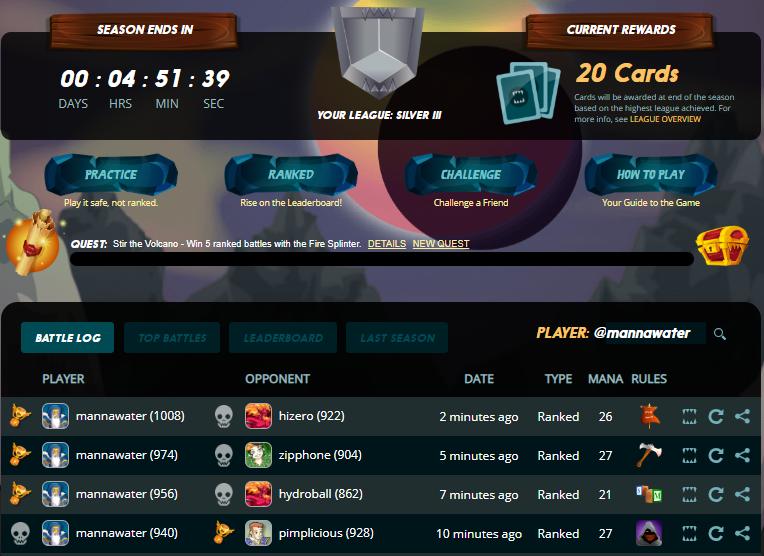
Task: Open the Leaderboard tab
Action: point(283,337)
